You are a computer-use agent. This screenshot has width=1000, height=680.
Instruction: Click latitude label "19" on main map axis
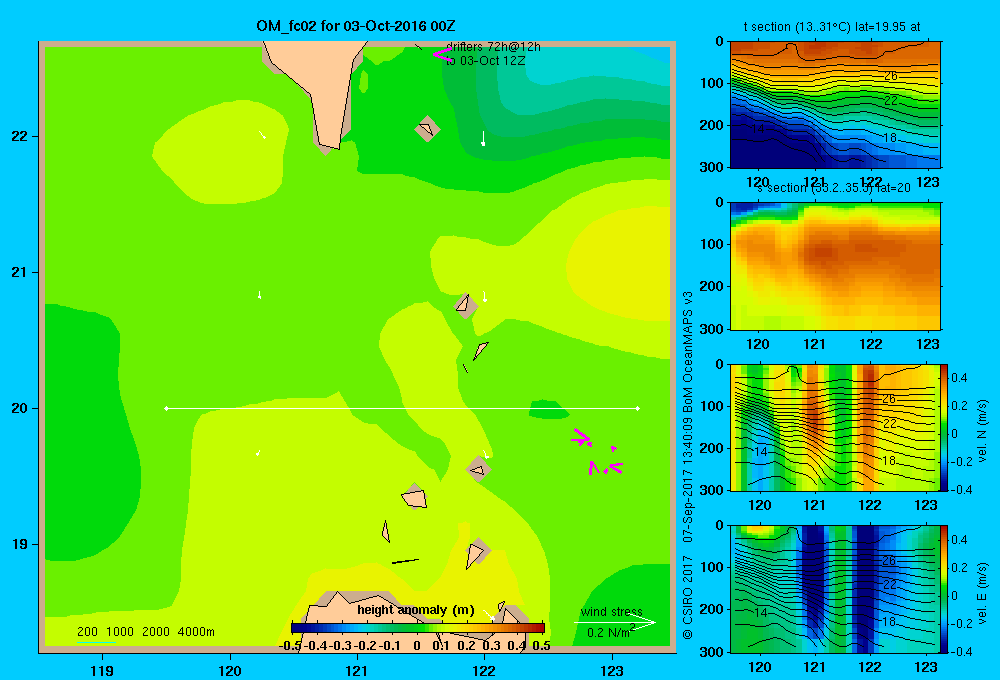[x=20, y=544]
